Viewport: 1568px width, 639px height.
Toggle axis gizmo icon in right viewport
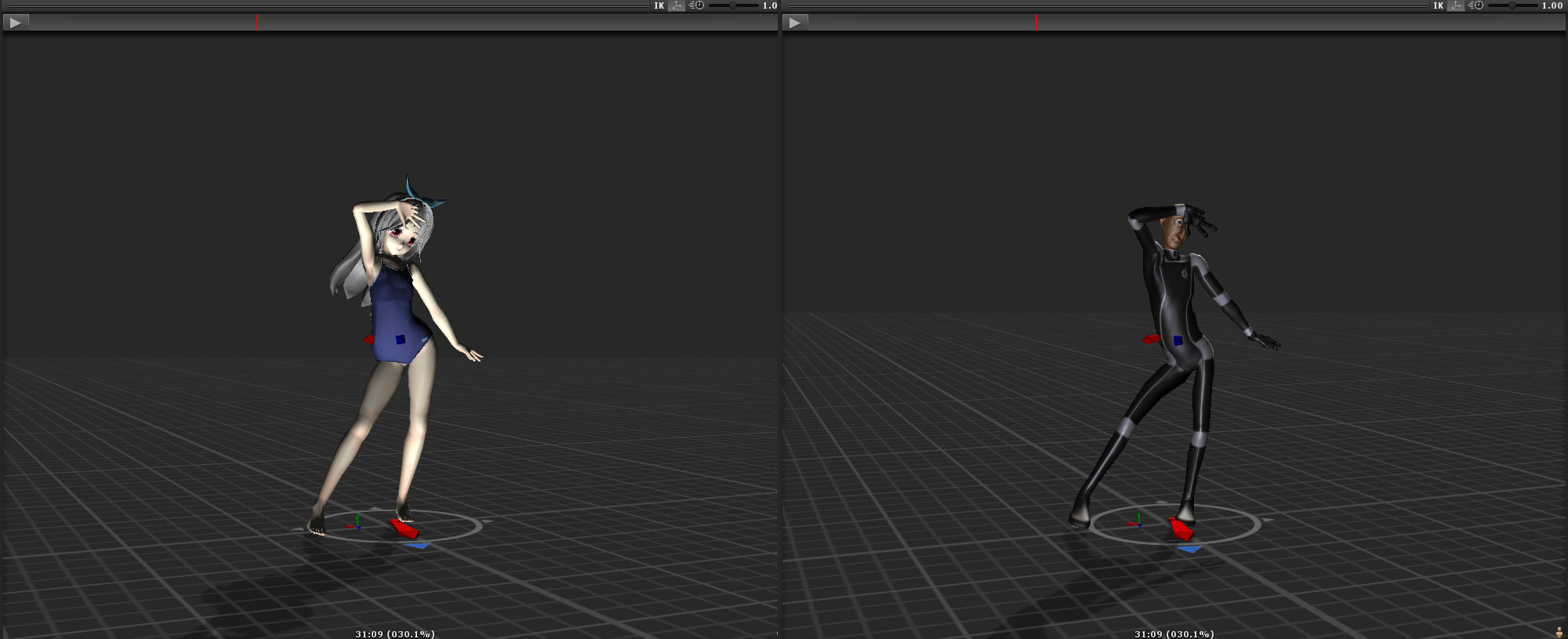(1456, 5)
